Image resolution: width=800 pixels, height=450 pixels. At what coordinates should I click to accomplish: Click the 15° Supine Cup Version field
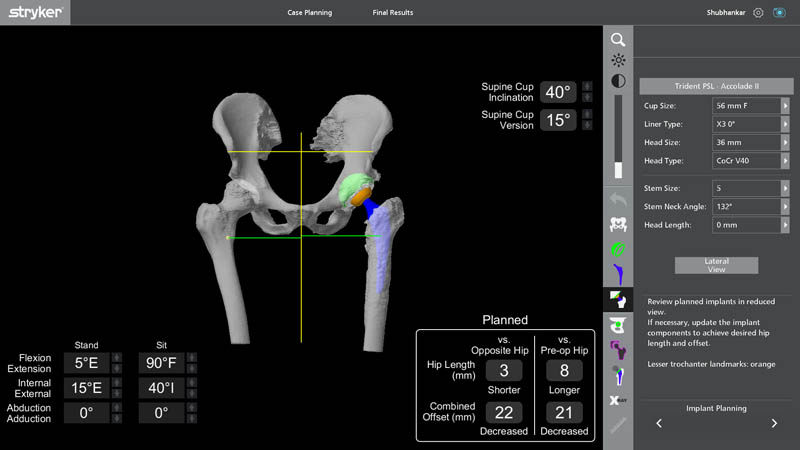coord(558,120)
